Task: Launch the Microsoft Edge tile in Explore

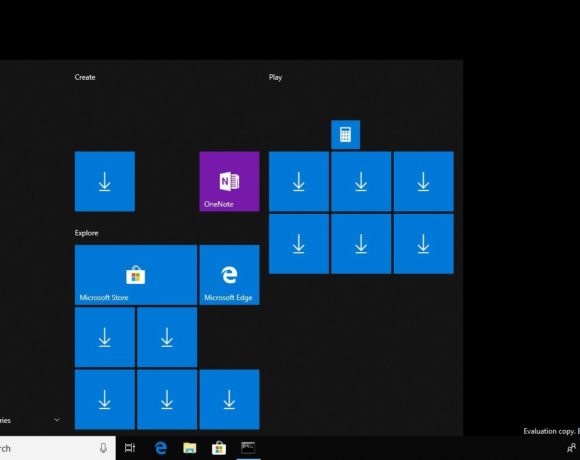Action: click(x=229, y=275)
